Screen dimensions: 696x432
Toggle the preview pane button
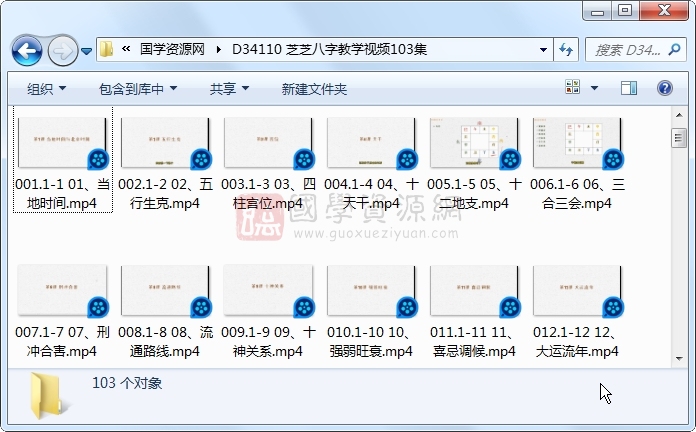[x=629, y=88]
